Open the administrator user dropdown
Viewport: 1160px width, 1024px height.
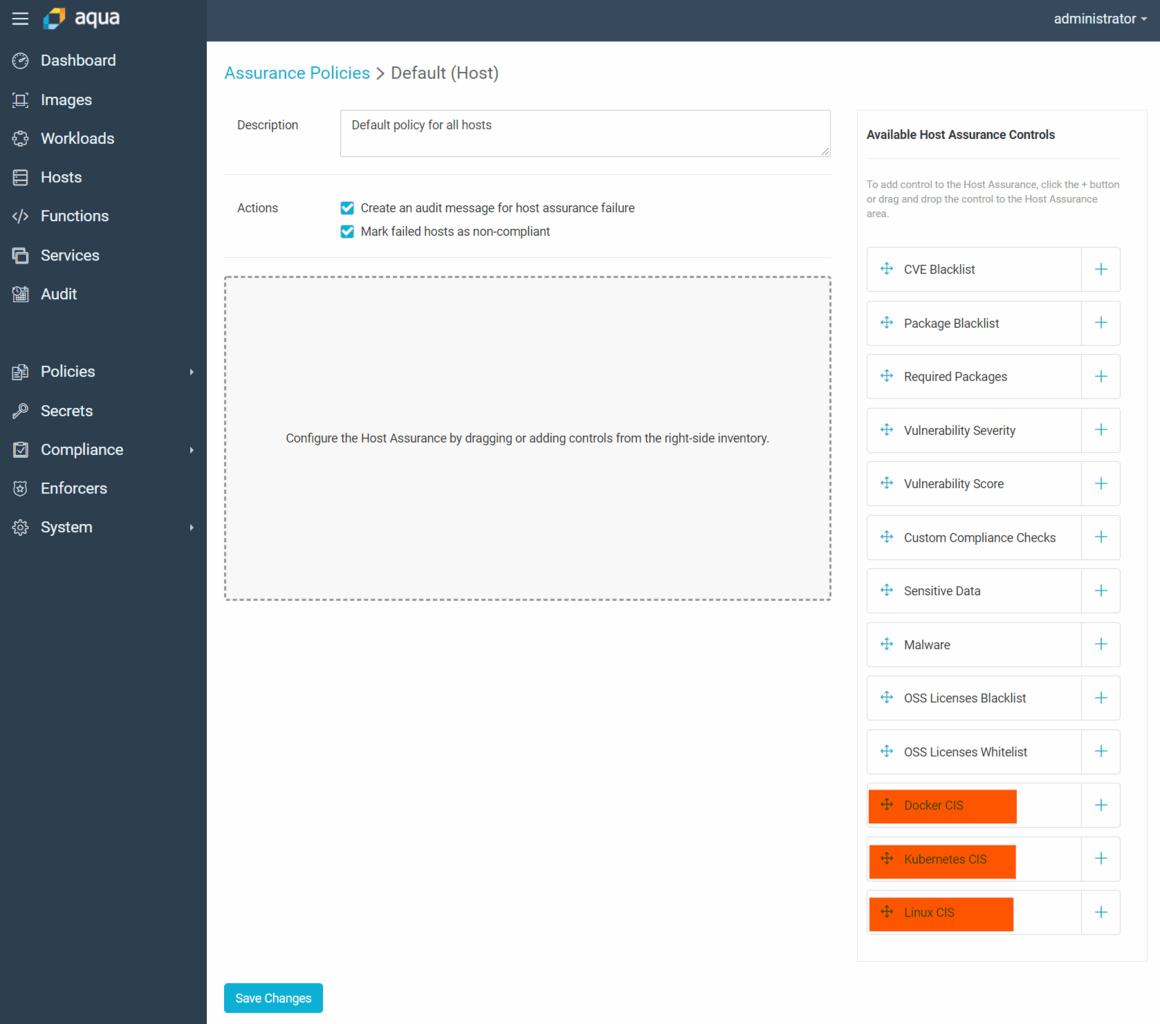click(x=1100, y=18)
